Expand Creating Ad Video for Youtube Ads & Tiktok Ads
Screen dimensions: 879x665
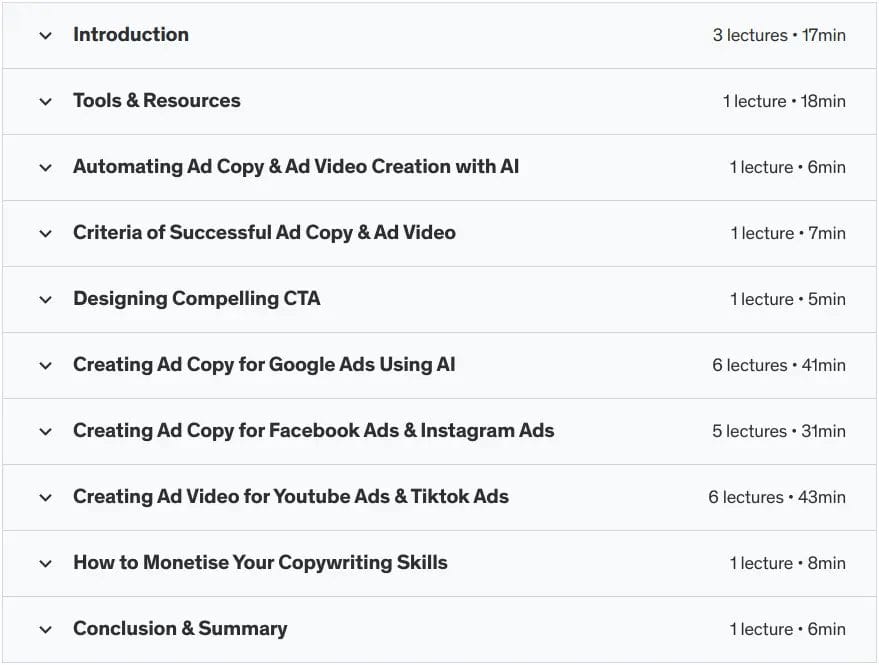pyautogui.click(x=45, y=497)
